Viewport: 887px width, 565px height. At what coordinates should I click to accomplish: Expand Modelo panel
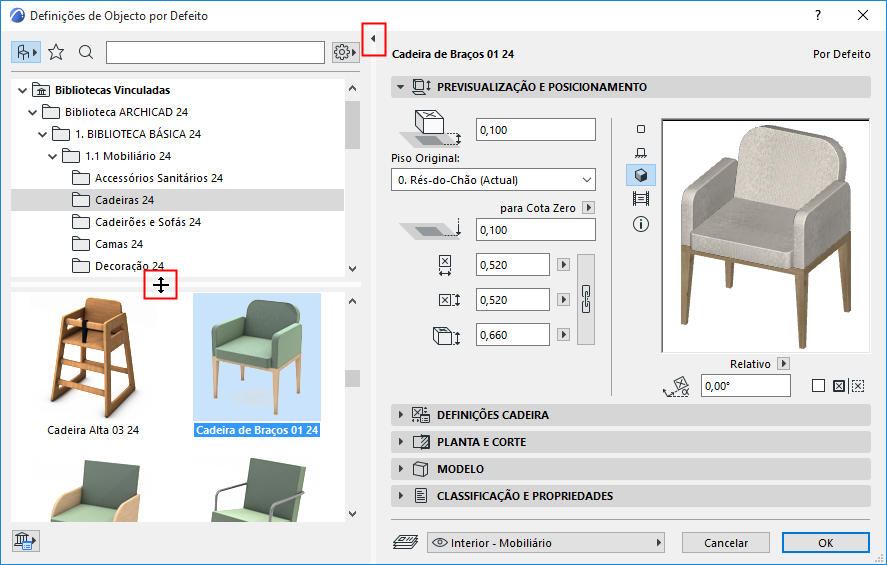pos(401,469)
